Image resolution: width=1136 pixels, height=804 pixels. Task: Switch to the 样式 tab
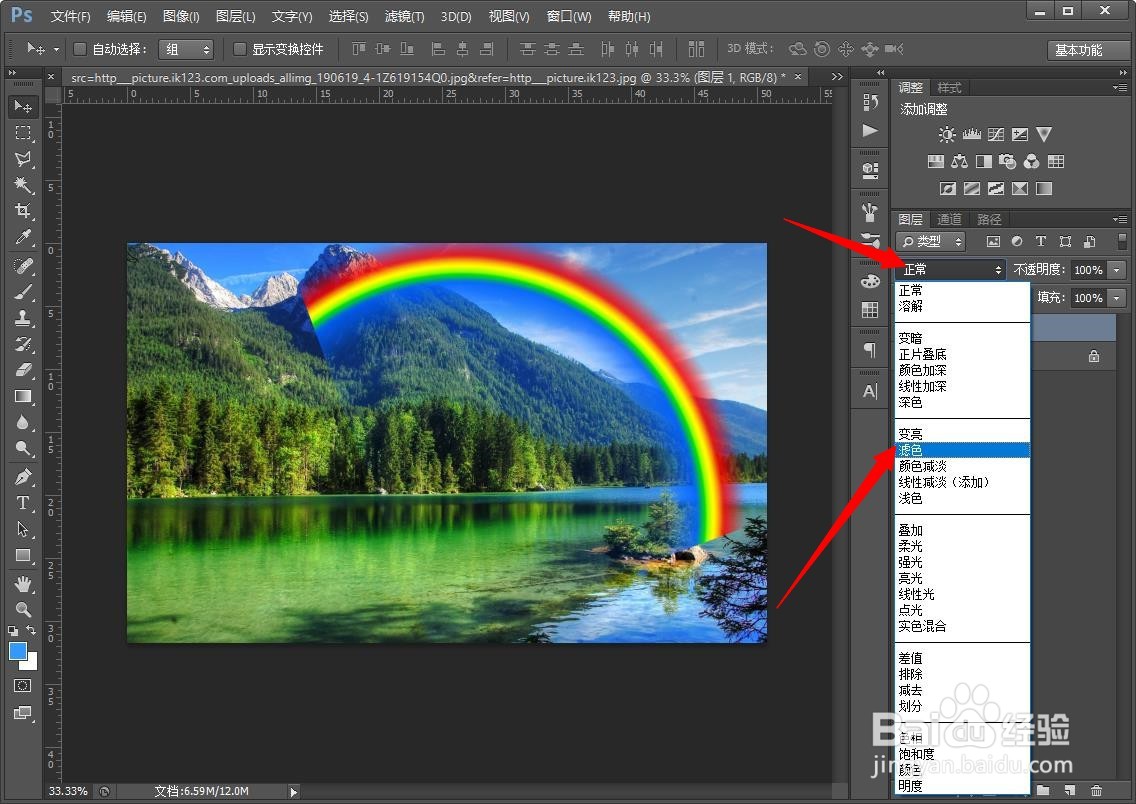[x=949, y=88]
